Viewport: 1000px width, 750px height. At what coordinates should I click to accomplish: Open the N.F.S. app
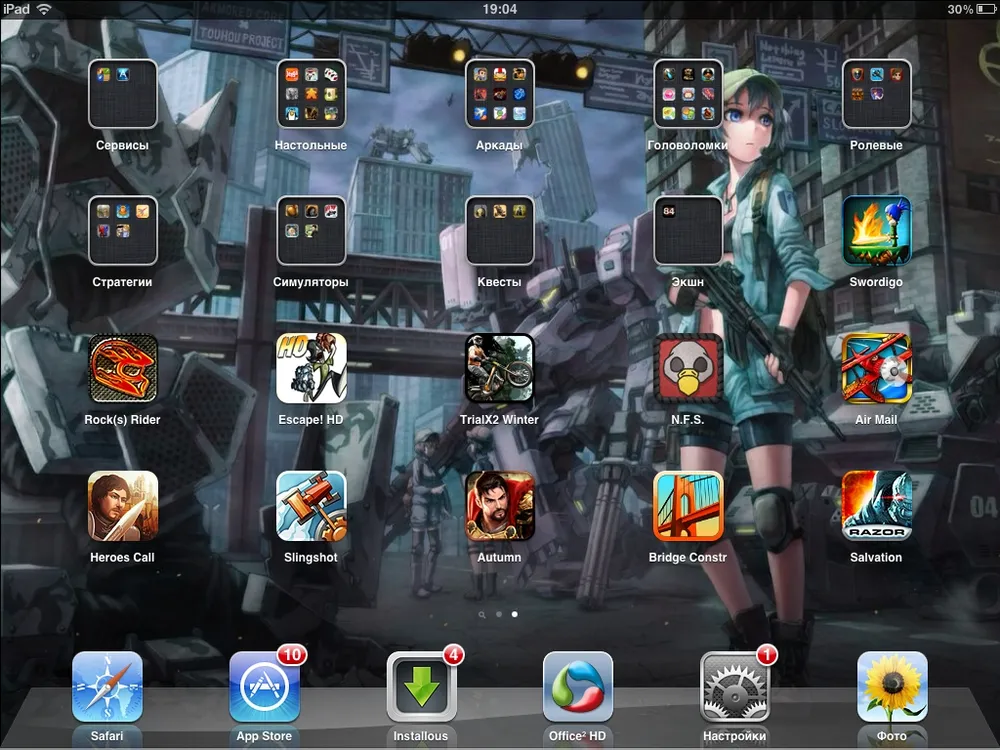(x=688, y=368)
